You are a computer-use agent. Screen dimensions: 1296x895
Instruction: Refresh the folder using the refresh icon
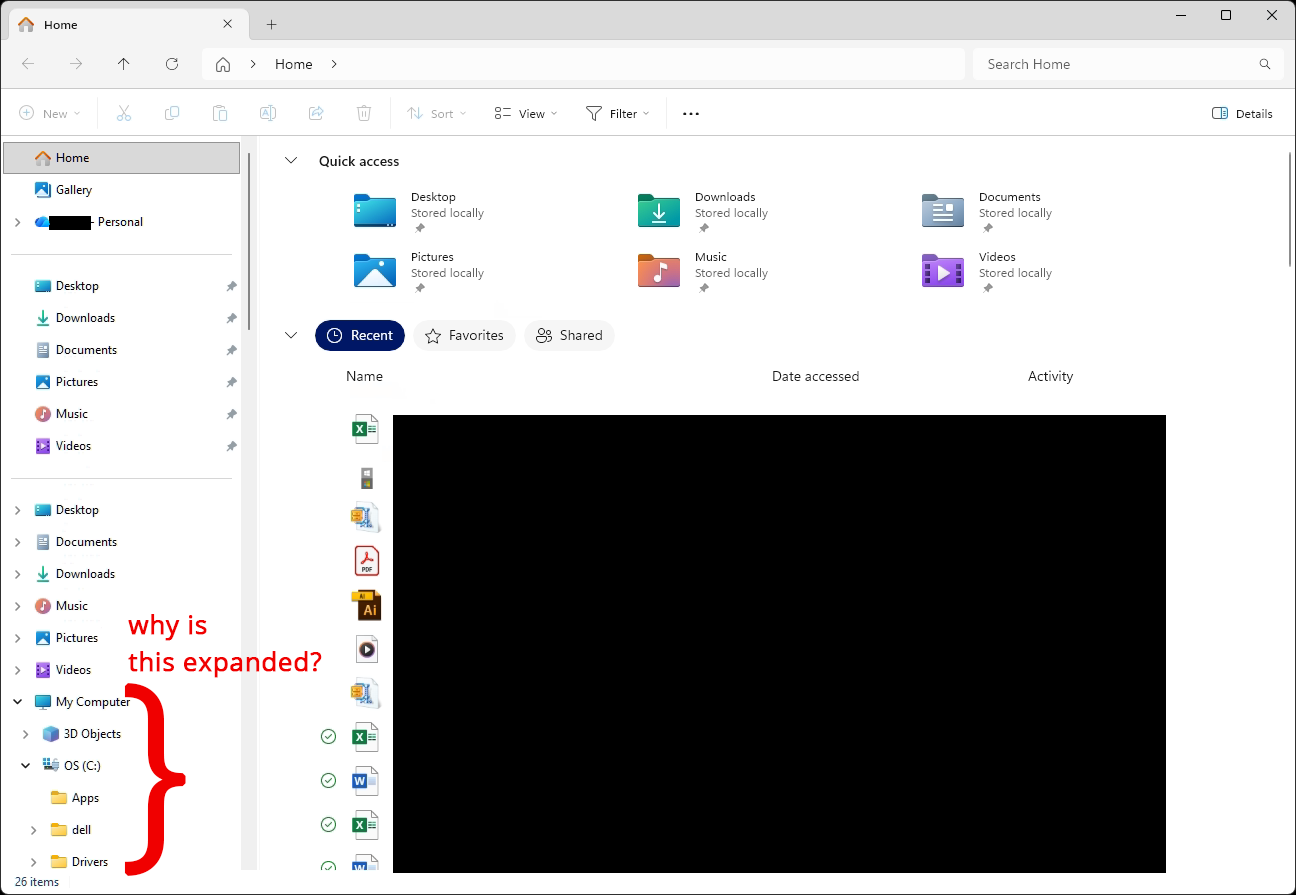click(172, 63)
